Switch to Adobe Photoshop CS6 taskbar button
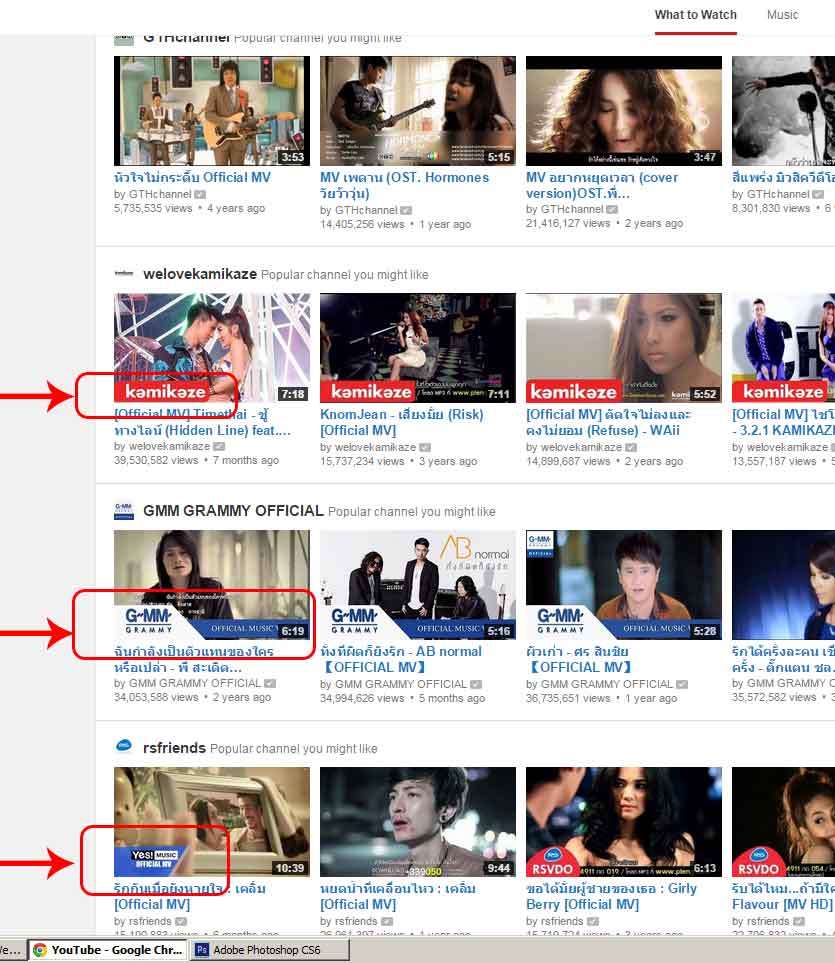Viewport: 835px width, 963px height. coord(270,950)
